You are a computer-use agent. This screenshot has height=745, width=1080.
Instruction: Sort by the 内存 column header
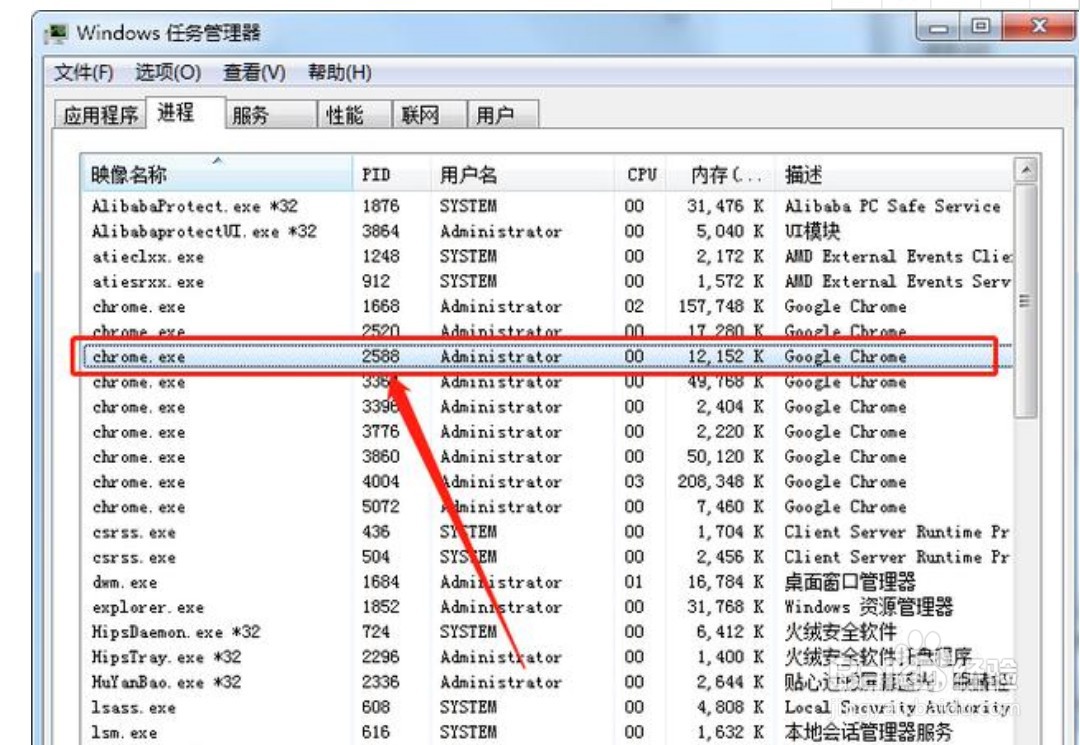pos(721,174)
